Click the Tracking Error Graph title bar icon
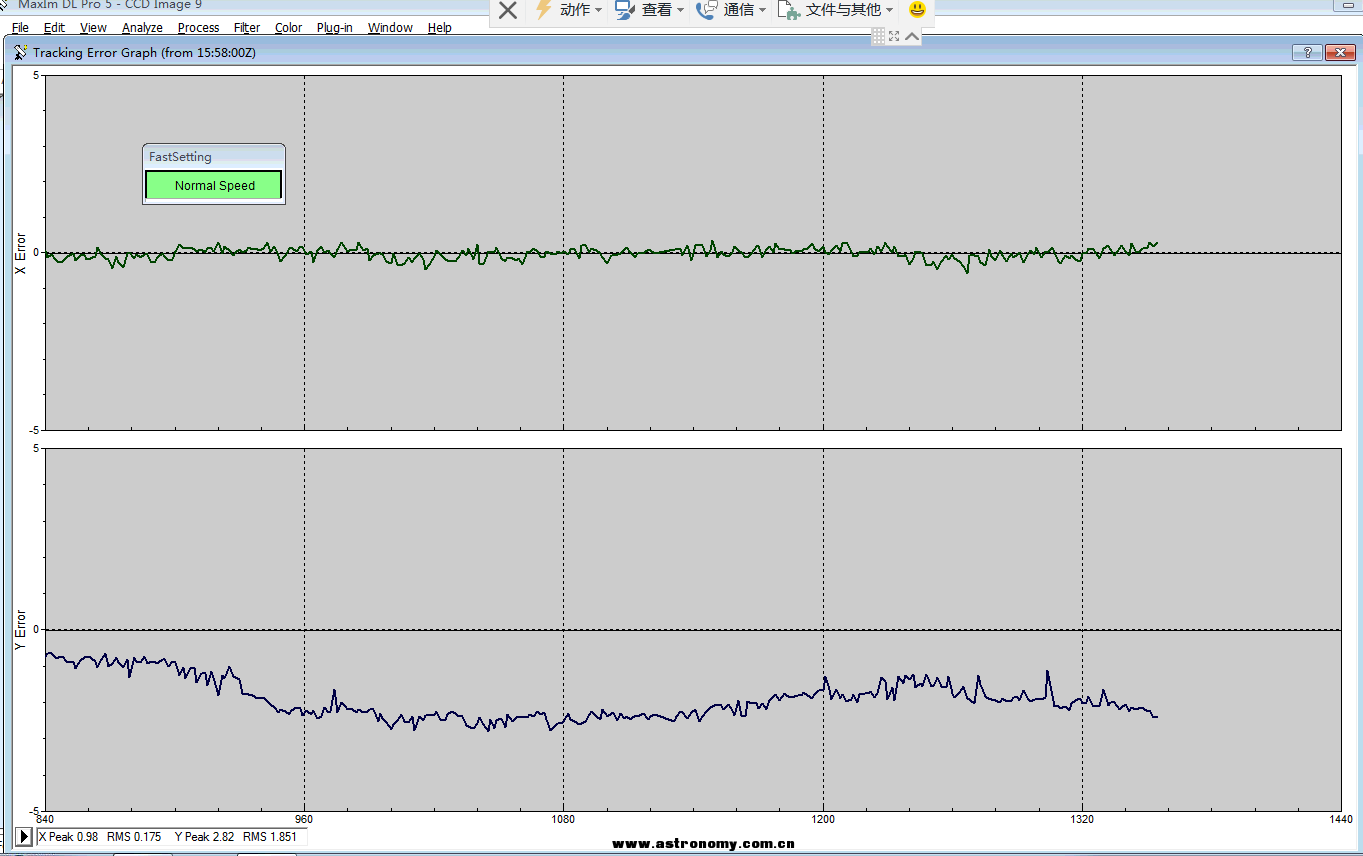 [20, 52]
